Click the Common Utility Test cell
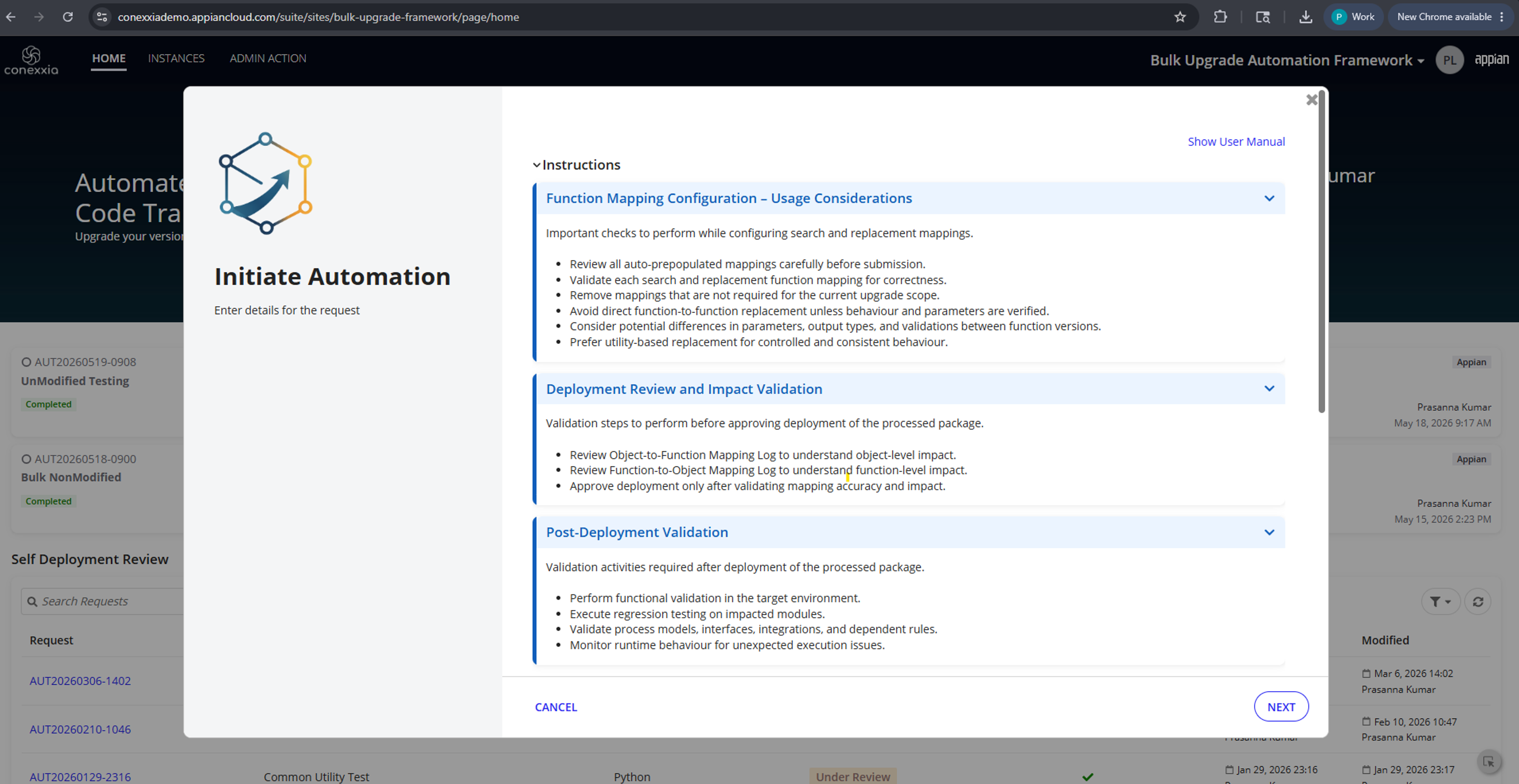Screen dimensions: 1519x784 [316, 777]
